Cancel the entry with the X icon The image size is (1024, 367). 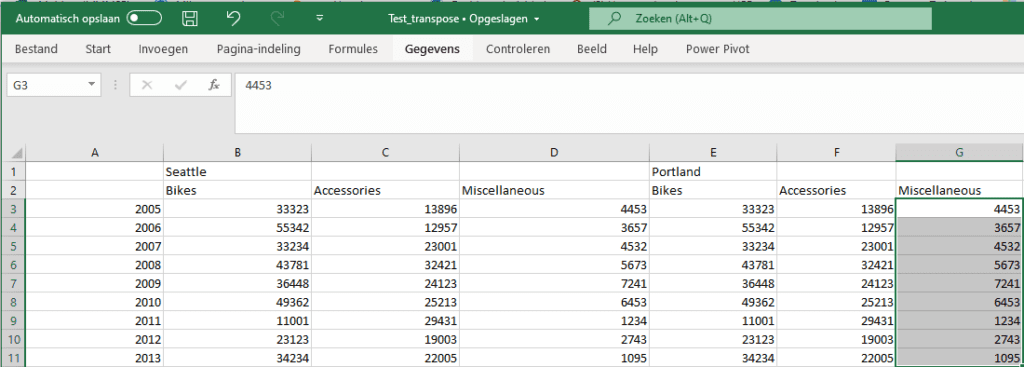click(147, 85)
